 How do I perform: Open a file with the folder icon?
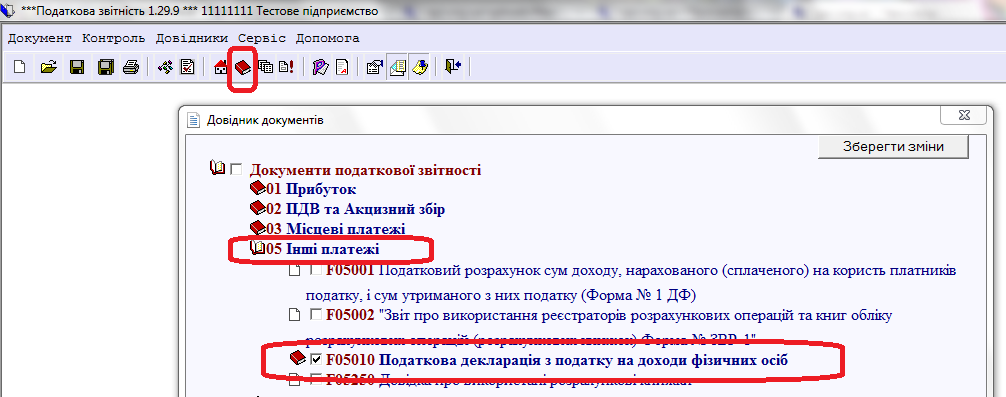pyautogui.click(x=49, y=67)
